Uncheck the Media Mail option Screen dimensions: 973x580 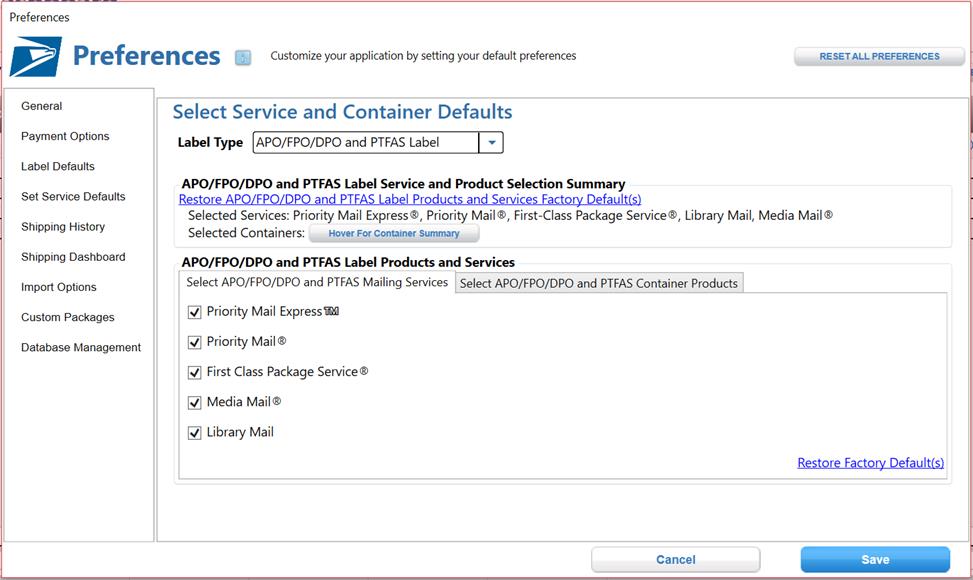coord(195,403)
